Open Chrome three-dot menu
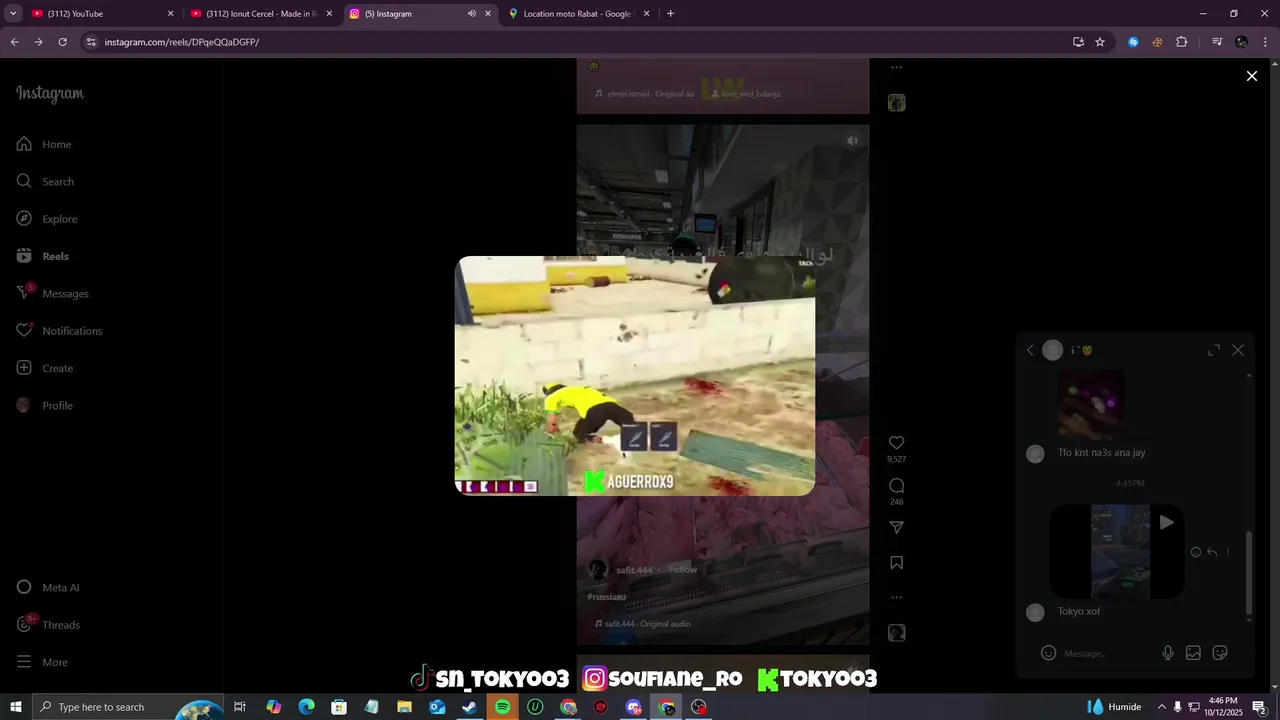The width and height of the screenshot is (1280, 720). tap(1265, 42)
